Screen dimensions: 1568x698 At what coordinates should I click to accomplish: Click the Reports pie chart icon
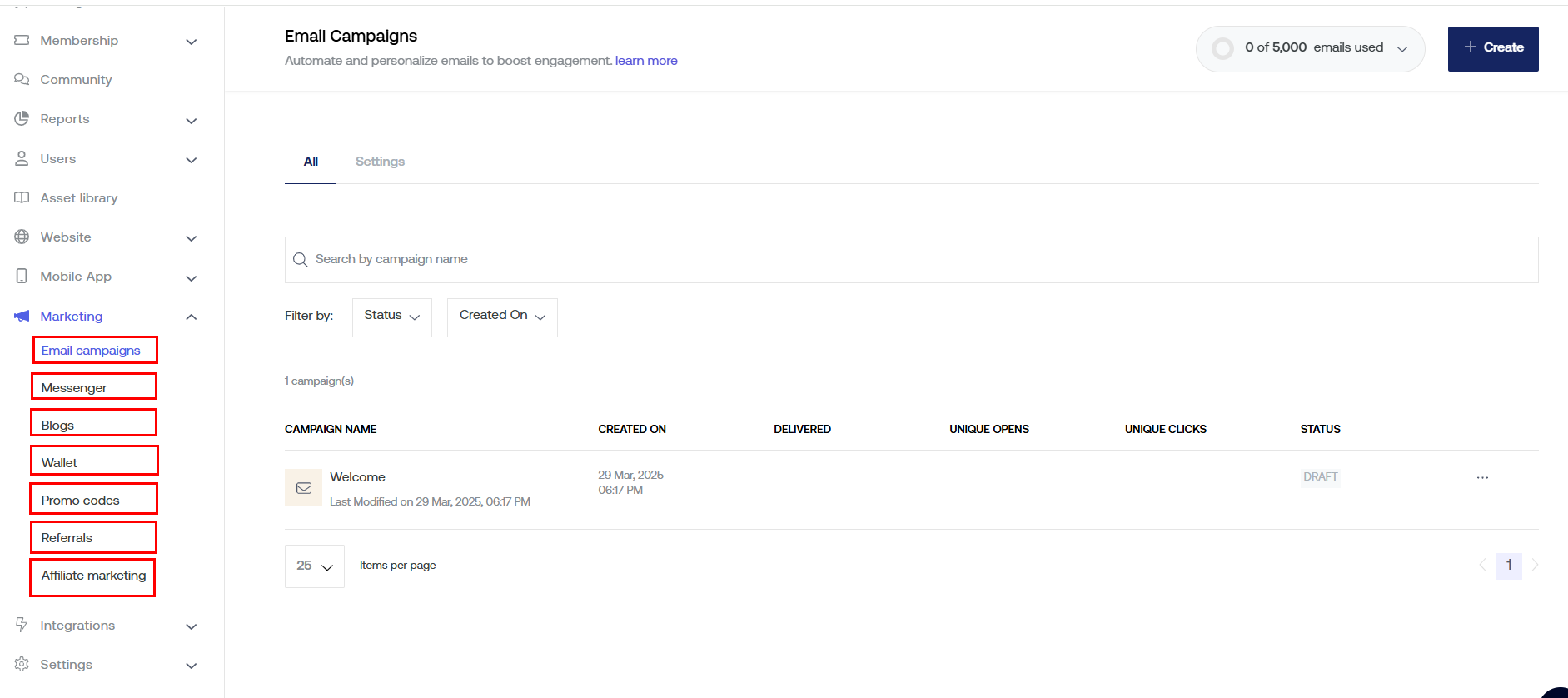22,118
